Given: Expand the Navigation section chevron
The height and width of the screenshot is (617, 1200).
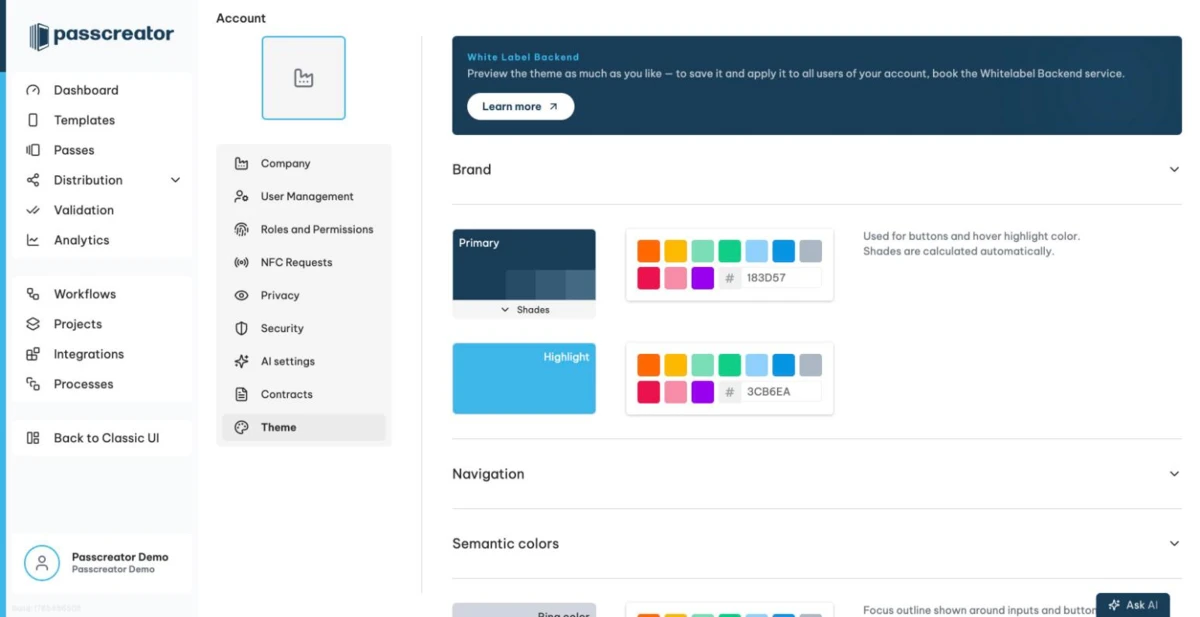Looking at the screenshot, I should [x=1174, y=474].
